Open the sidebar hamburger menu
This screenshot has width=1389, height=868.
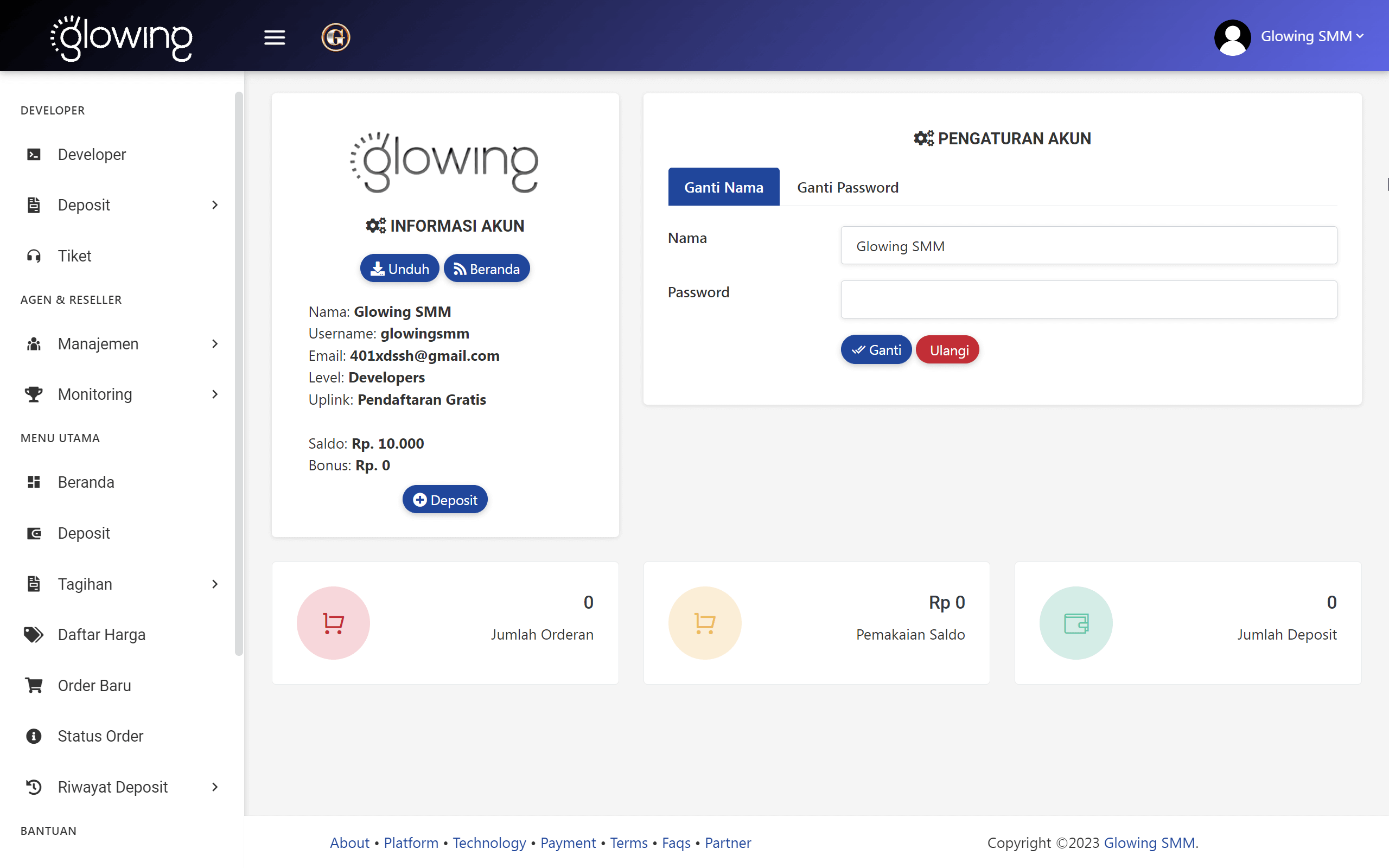tap(275, 37)
